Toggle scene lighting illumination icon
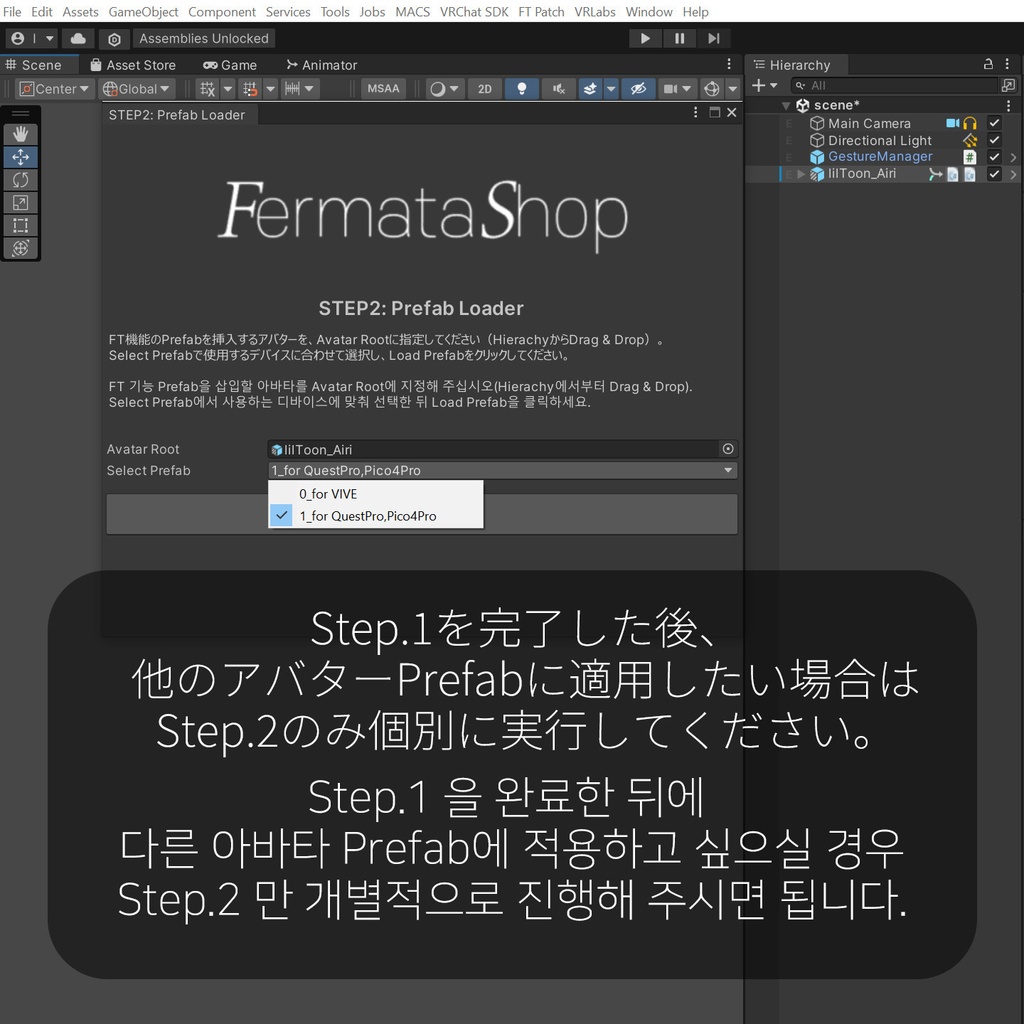 coord(521,88)
